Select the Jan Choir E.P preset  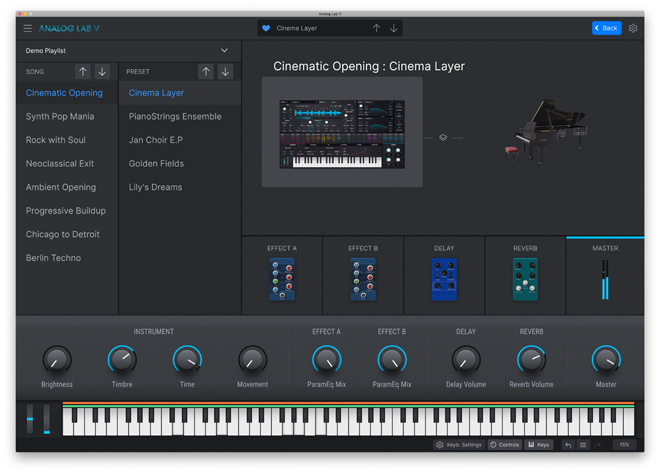(180, 140)
